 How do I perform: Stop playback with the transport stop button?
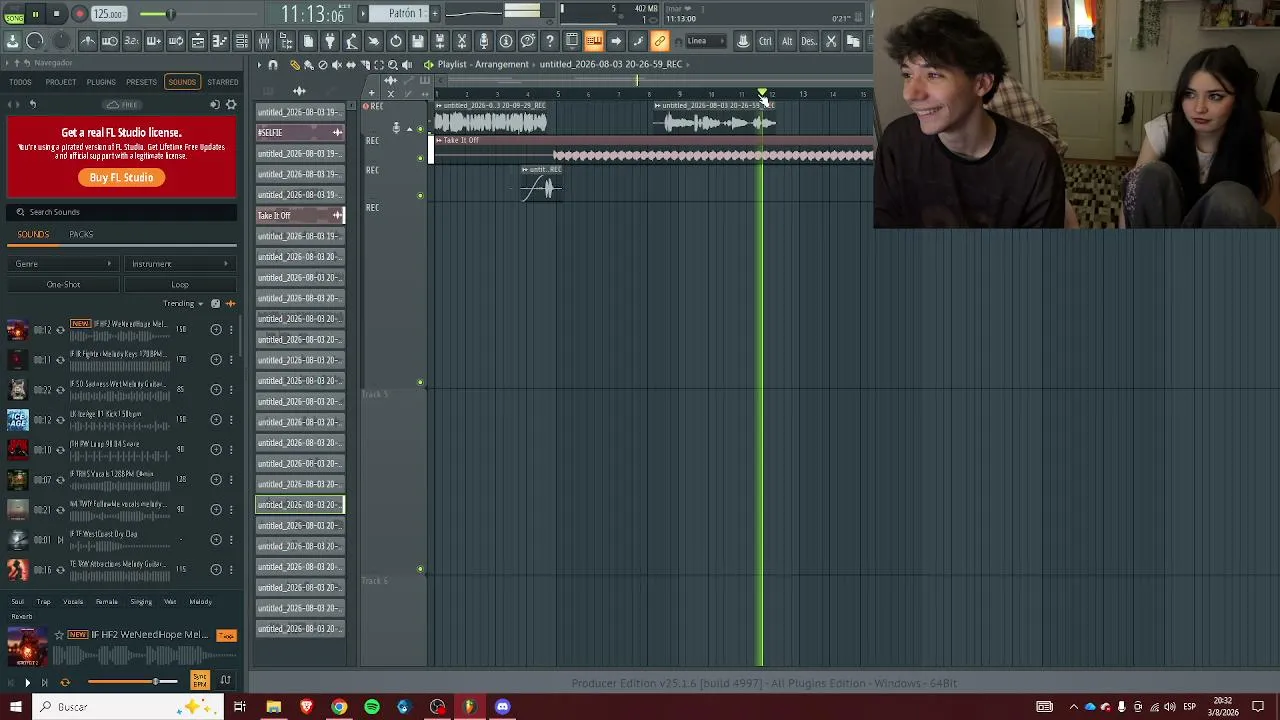pos(57,14)
